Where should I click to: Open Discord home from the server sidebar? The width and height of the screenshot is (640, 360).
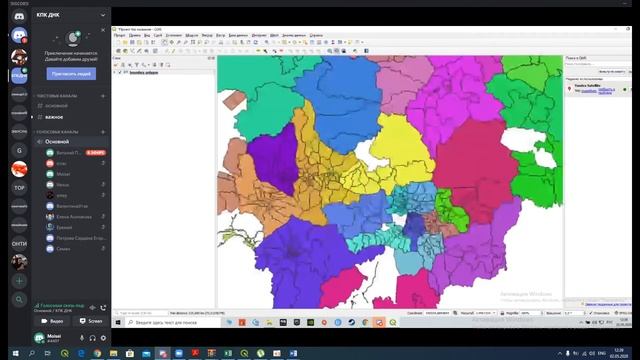tap(19, 17)
